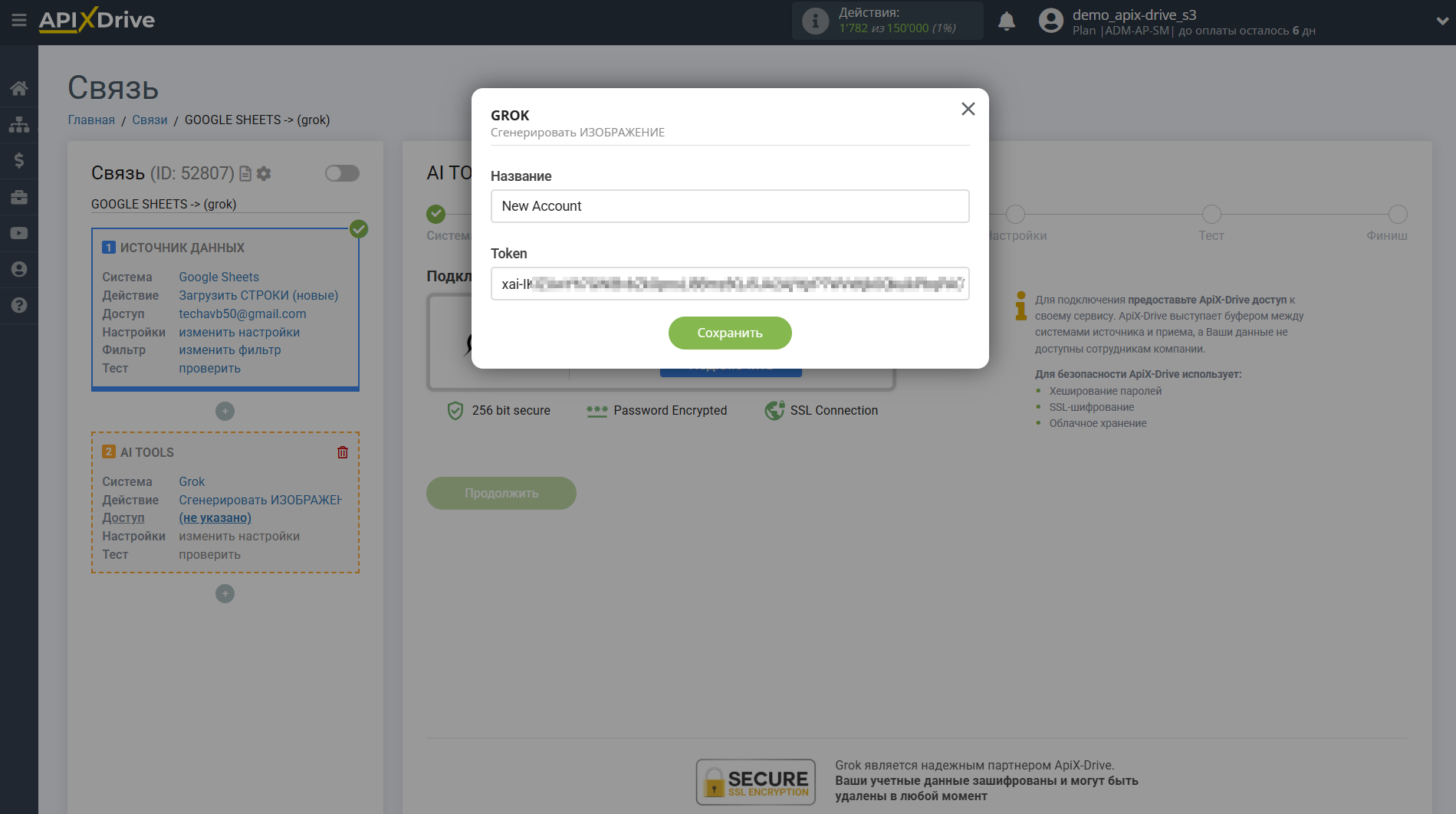Open connection settings via the gear icon
Viewport: 1456px width, 814px height.
click(x=263, y=174)
